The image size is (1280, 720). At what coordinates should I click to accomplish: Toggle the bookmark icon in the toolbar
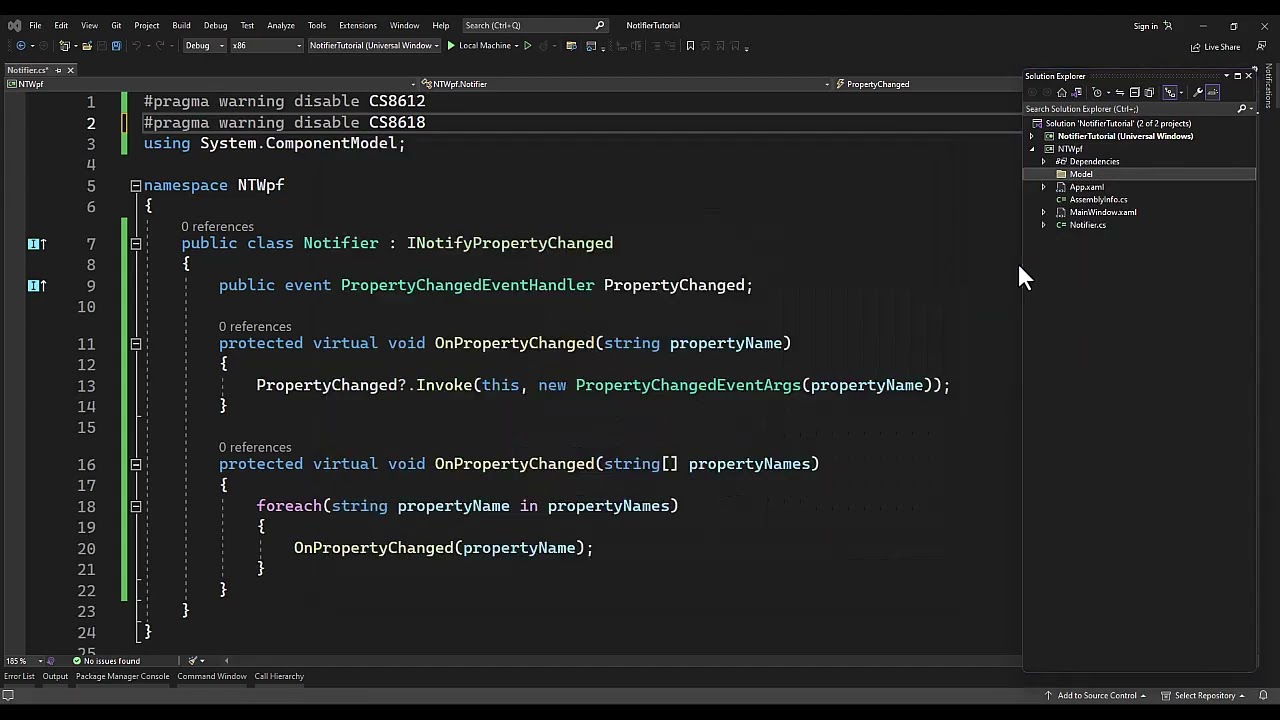[x=690, y=46]
